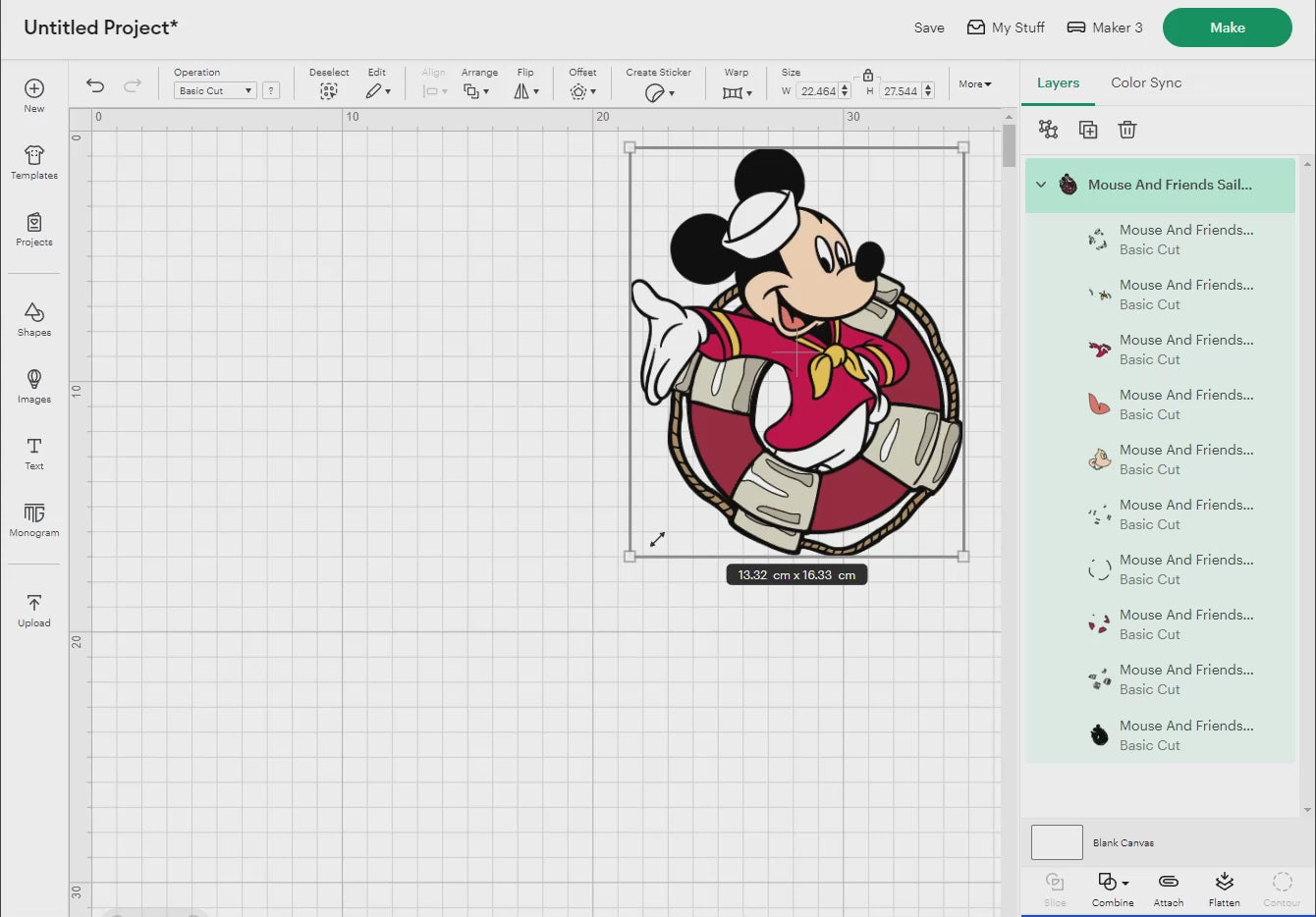Image resolution: width=1316 pixels, height=917 pixels.
Task: Click the green Make button
Action: pyautogui.click(x=1228, y=27)
